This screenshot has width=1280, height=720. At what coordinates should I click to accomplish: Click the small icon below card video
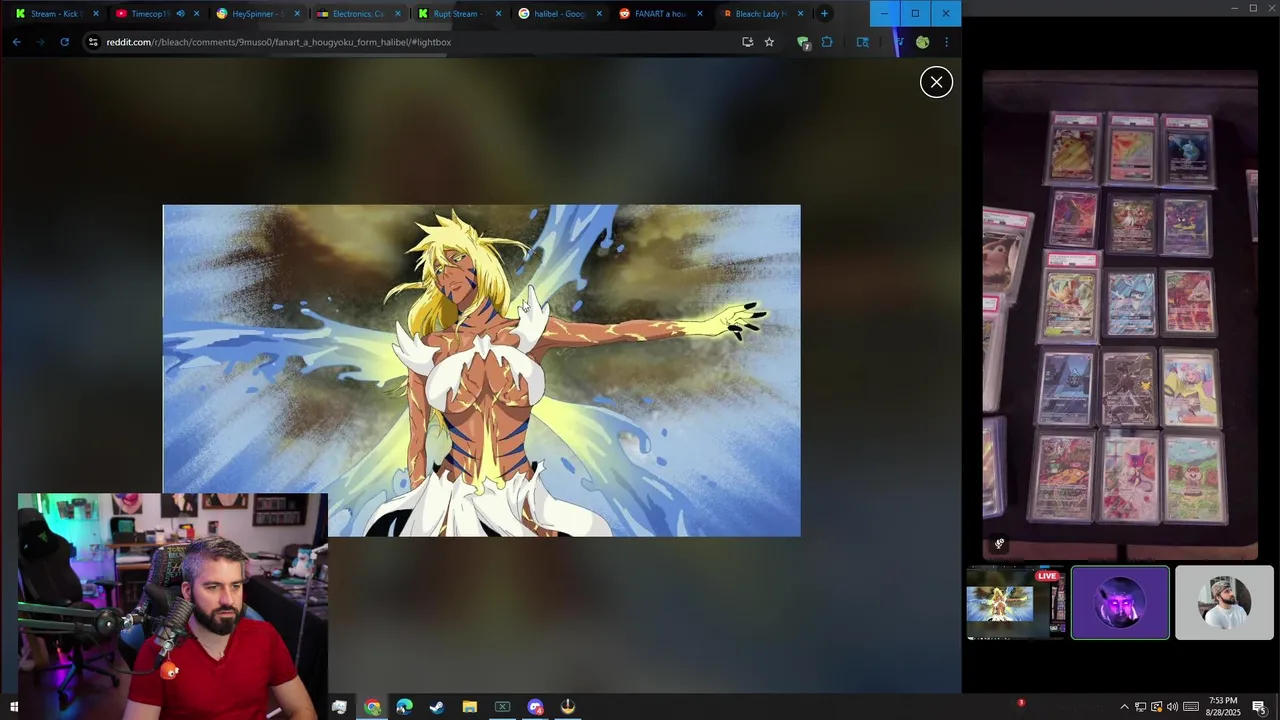pyautogui.click(x=999, y=544)
